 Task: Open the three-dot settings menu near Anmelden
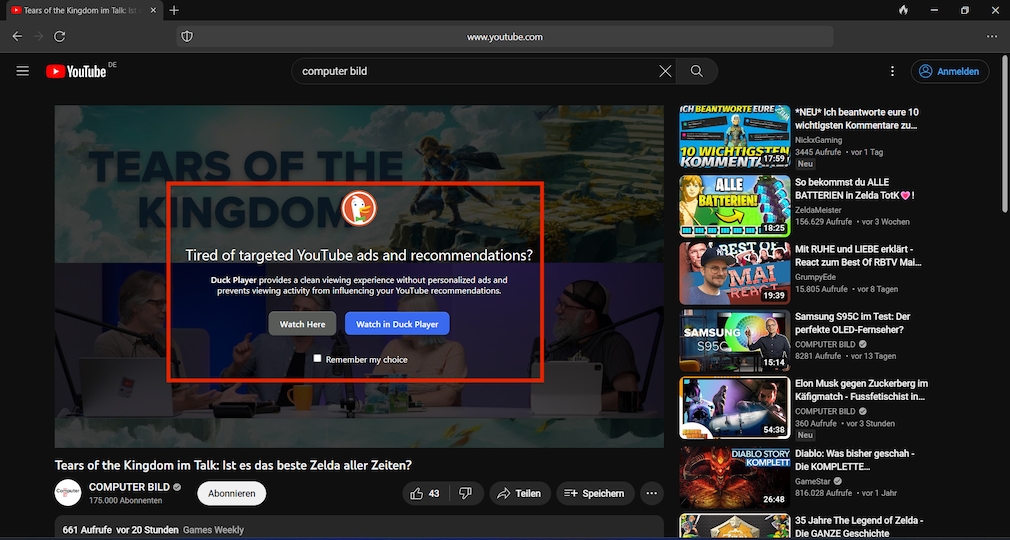click(x=892, y=71)
